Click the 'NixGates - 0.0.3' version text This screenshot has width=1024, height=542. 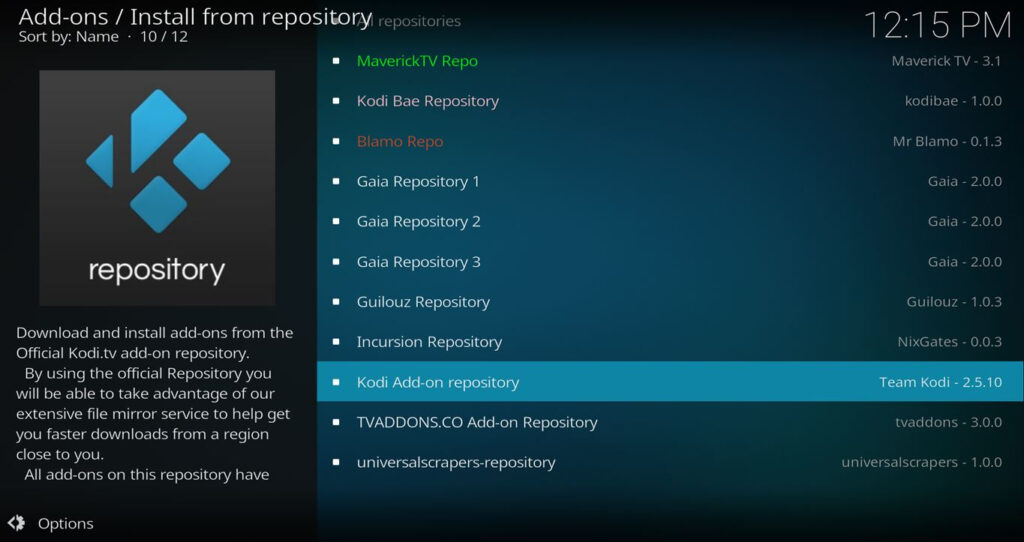click(x=950, y=342)
